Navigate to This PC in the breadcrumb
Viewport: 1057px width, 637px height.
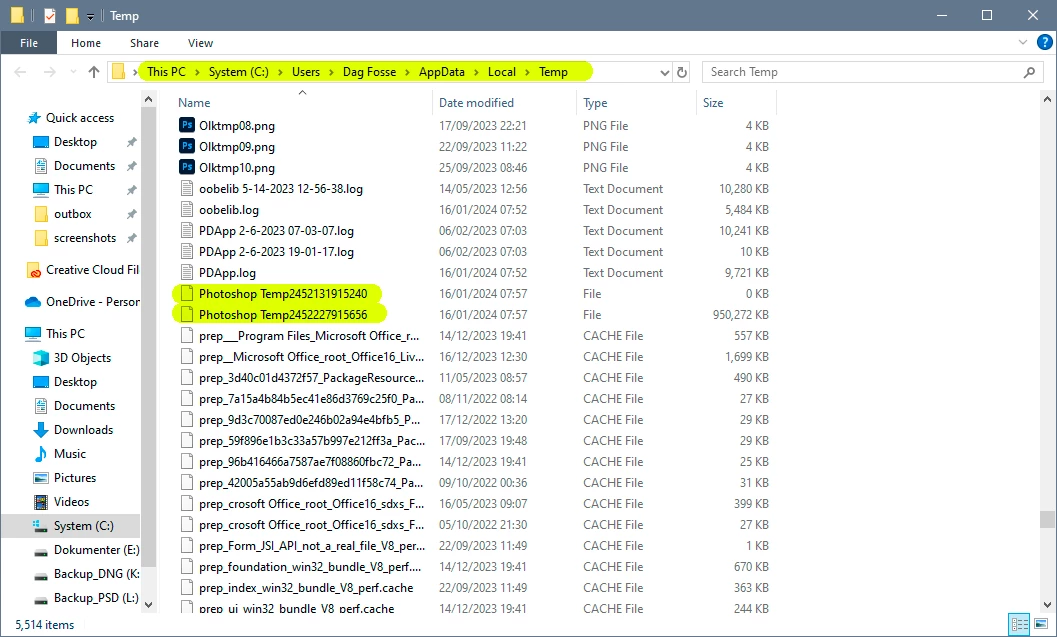pyautogui.click(x=166, y=71)
